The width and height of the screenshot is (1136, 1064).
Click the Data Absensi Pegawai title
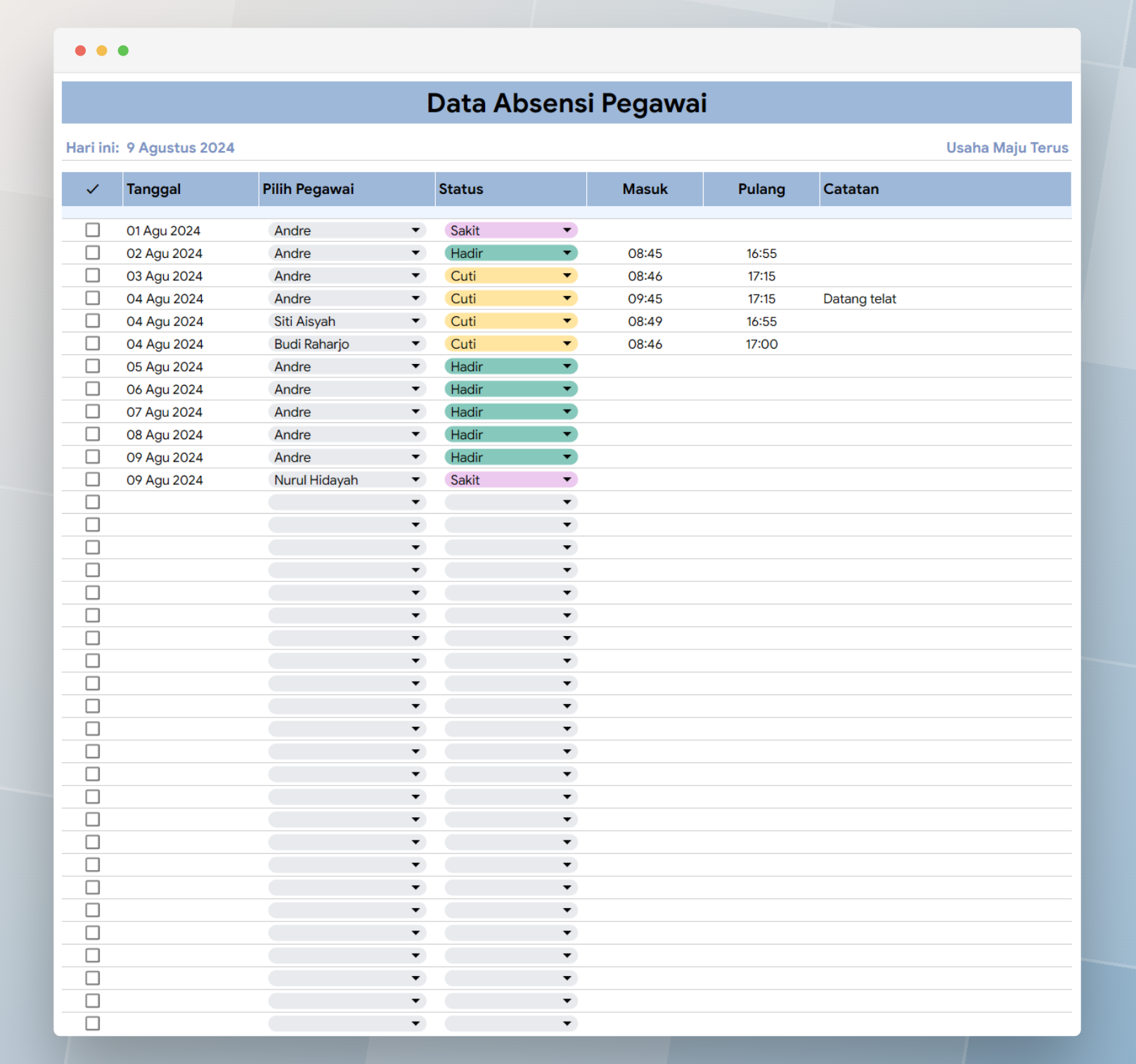pos(567,103)
